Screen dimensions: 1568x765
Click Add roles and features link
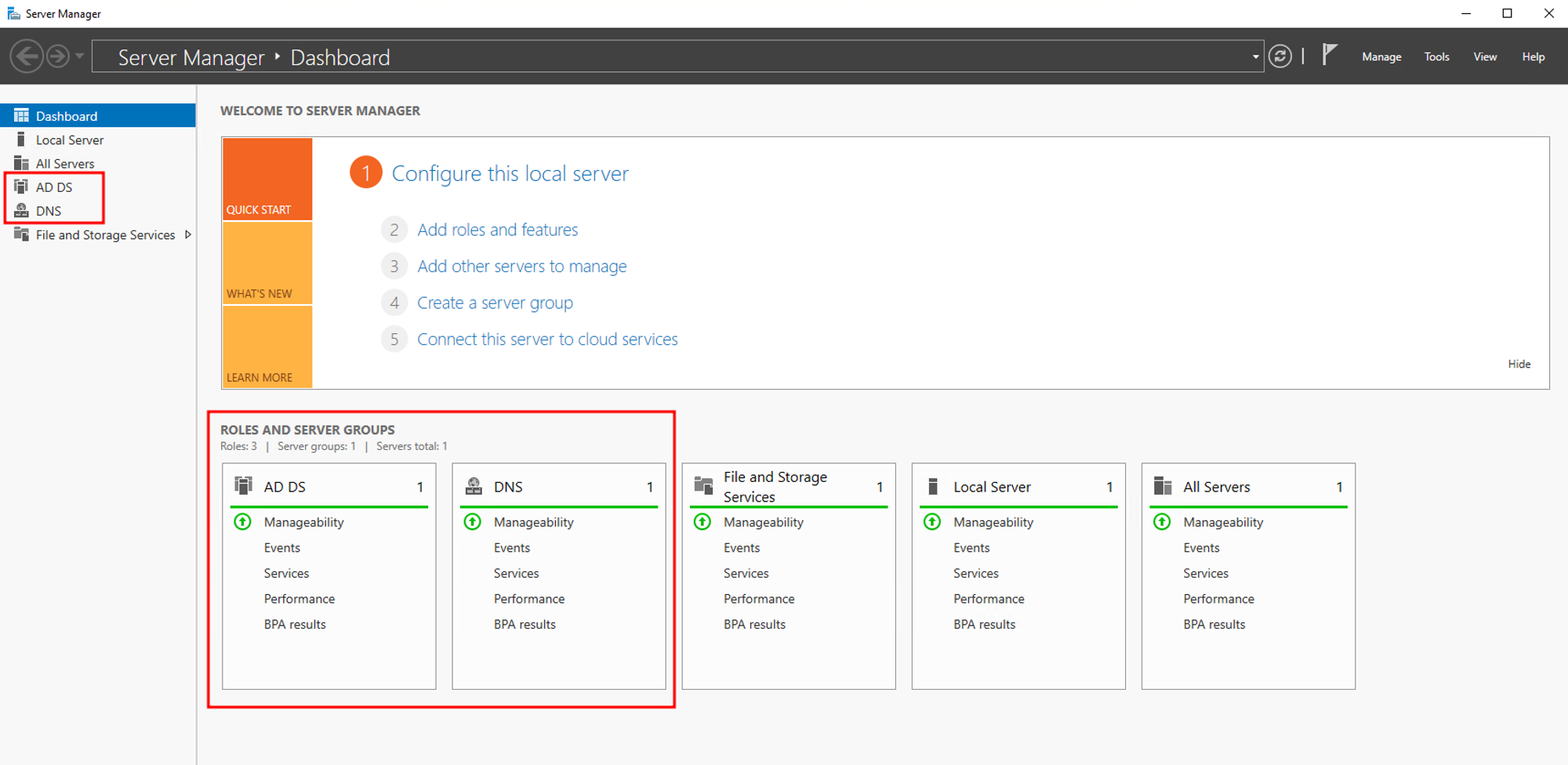point(498,230)
